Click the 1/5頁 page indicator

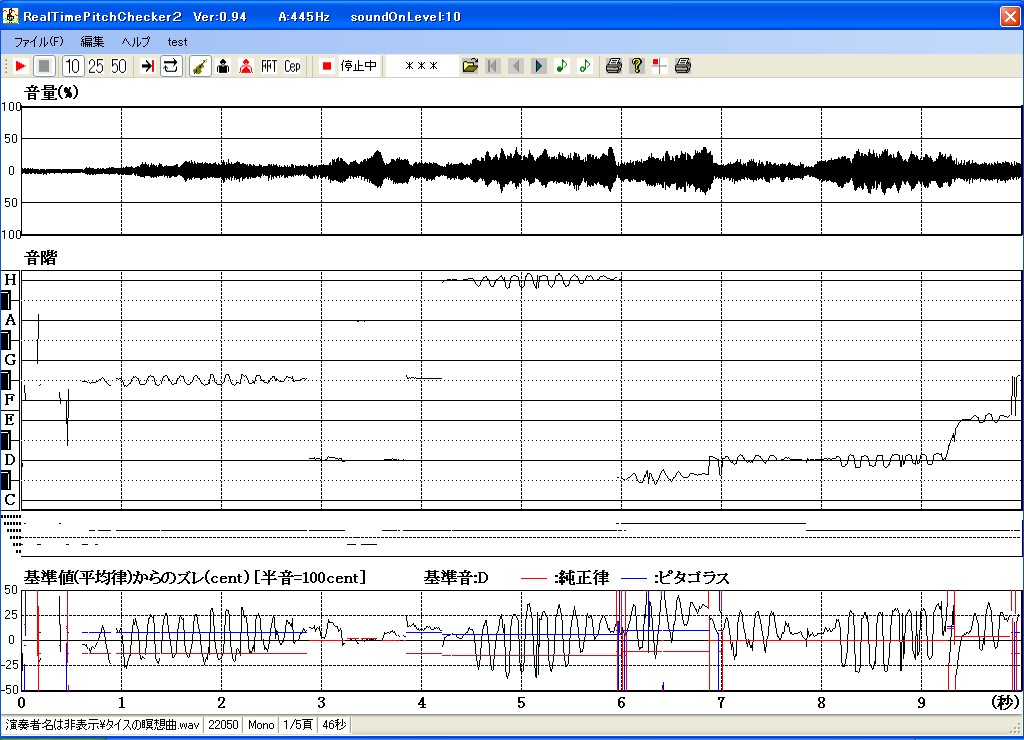pos(298,725)
